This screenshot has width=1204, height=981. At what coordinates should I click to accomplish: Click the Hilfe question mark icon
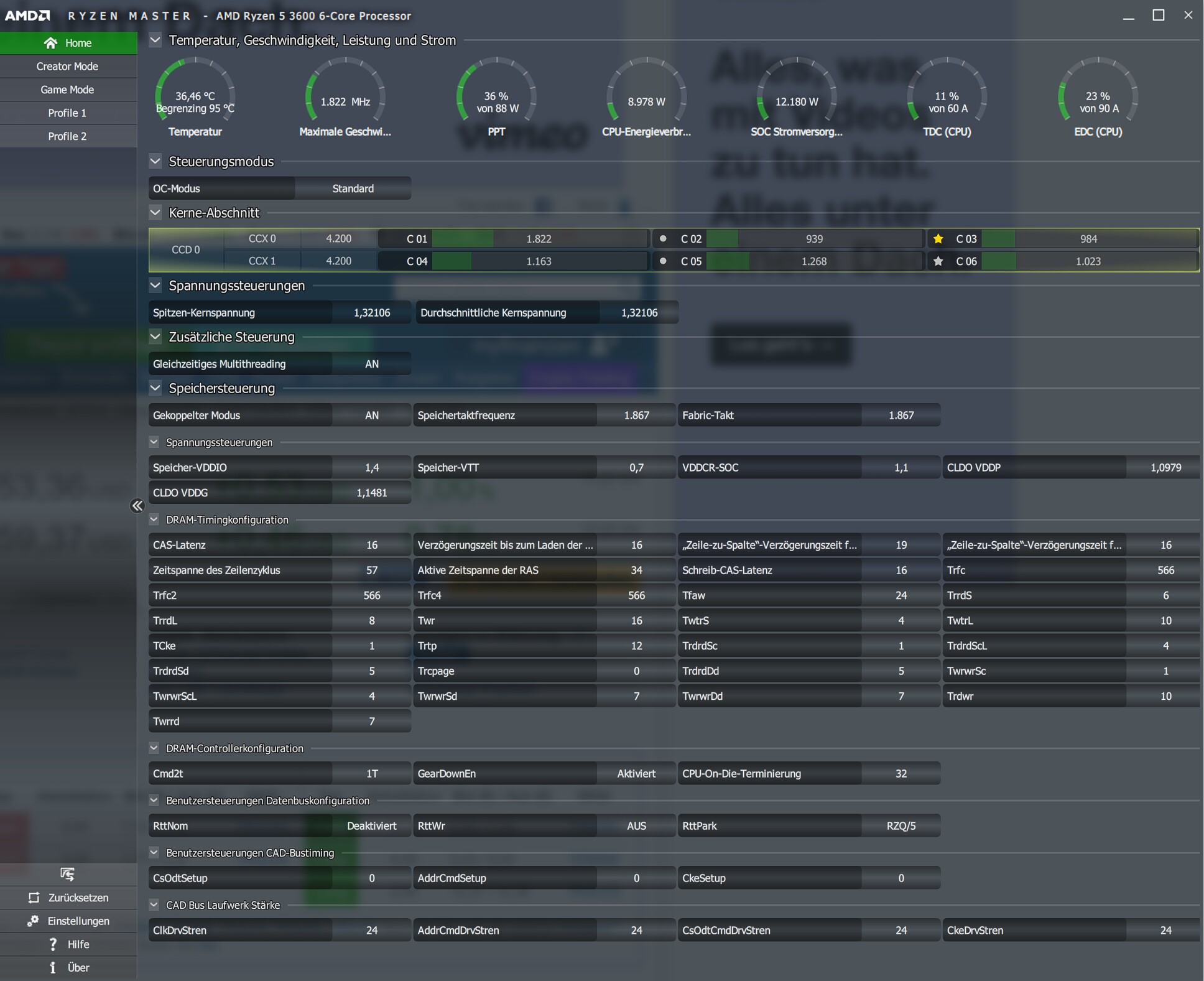click(53, 944)
